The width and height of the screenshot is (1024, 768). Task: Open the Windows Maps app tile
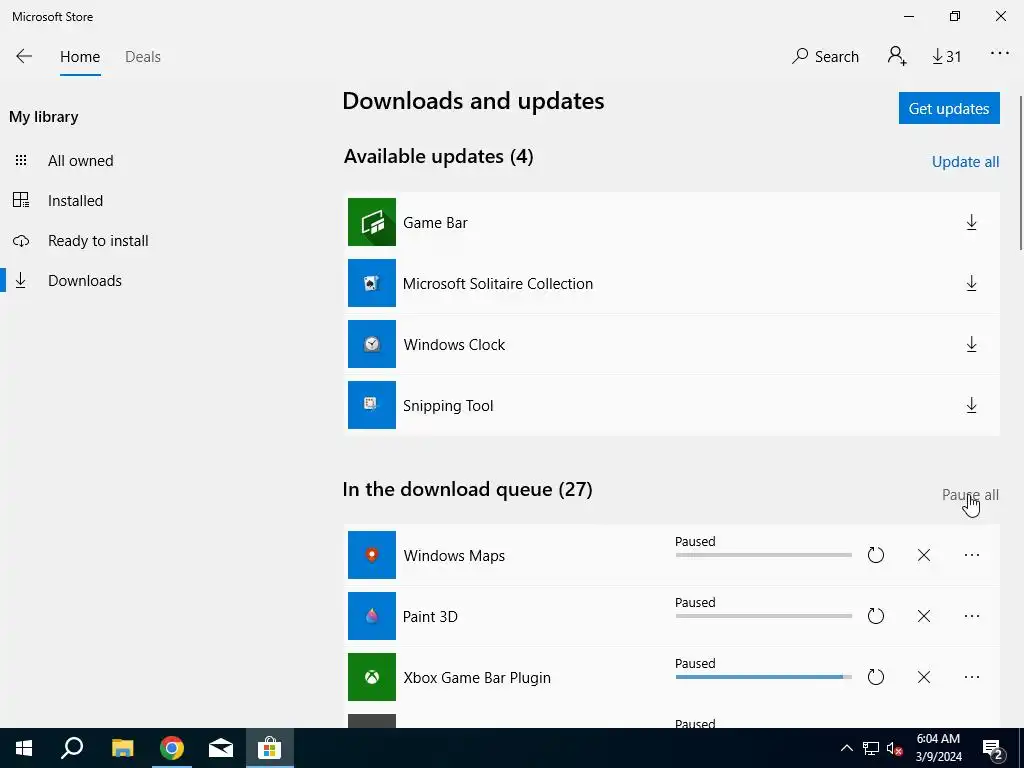click(372, 554)
